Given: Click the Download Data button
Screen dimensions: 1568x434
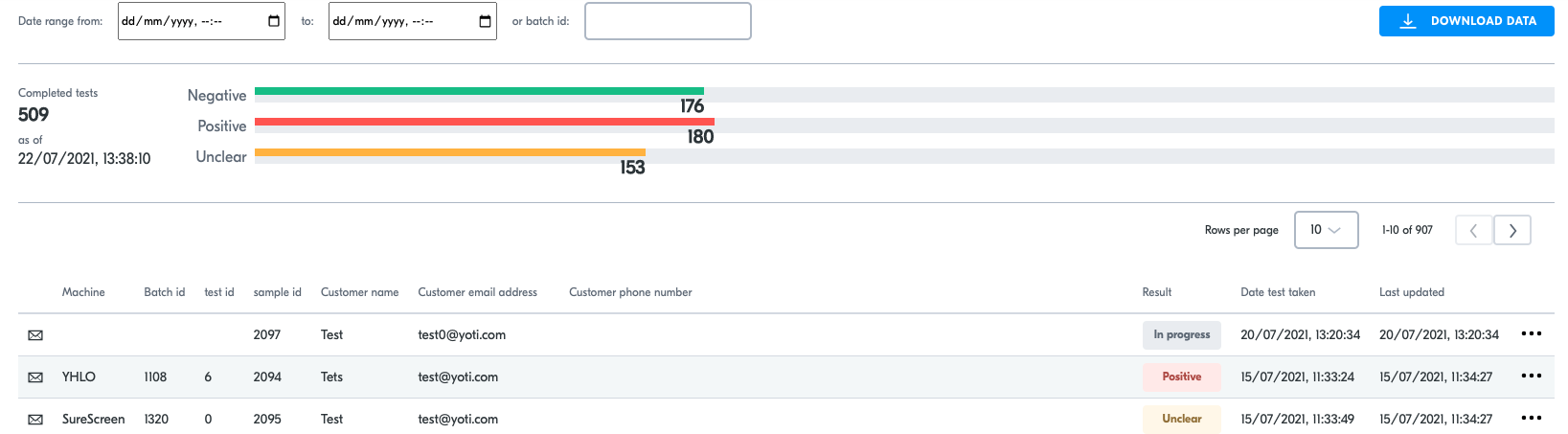Looking at the screenshot, I should [x=1466, y=21].
